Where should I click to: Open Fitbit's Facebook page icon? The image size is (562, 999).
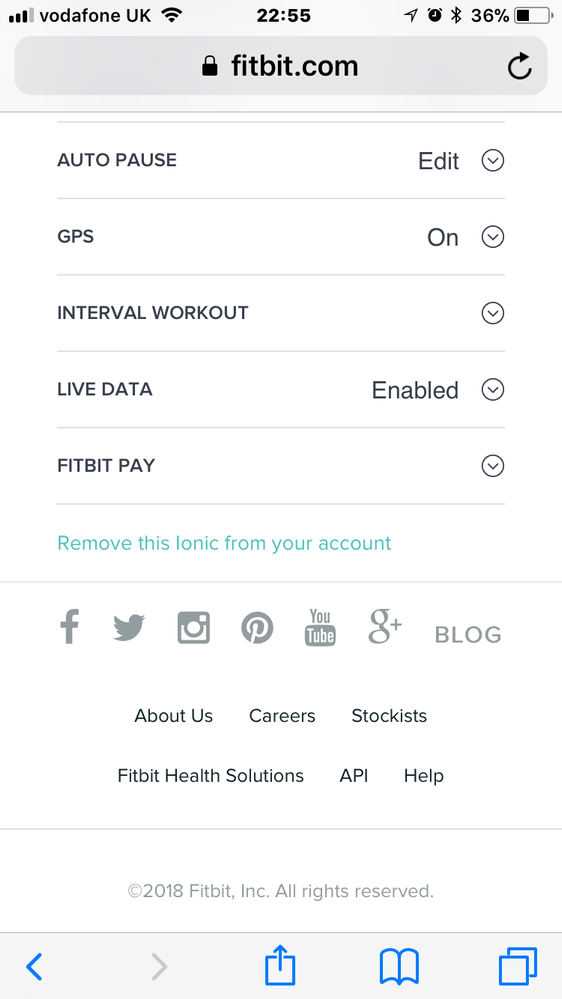(69, 627)
